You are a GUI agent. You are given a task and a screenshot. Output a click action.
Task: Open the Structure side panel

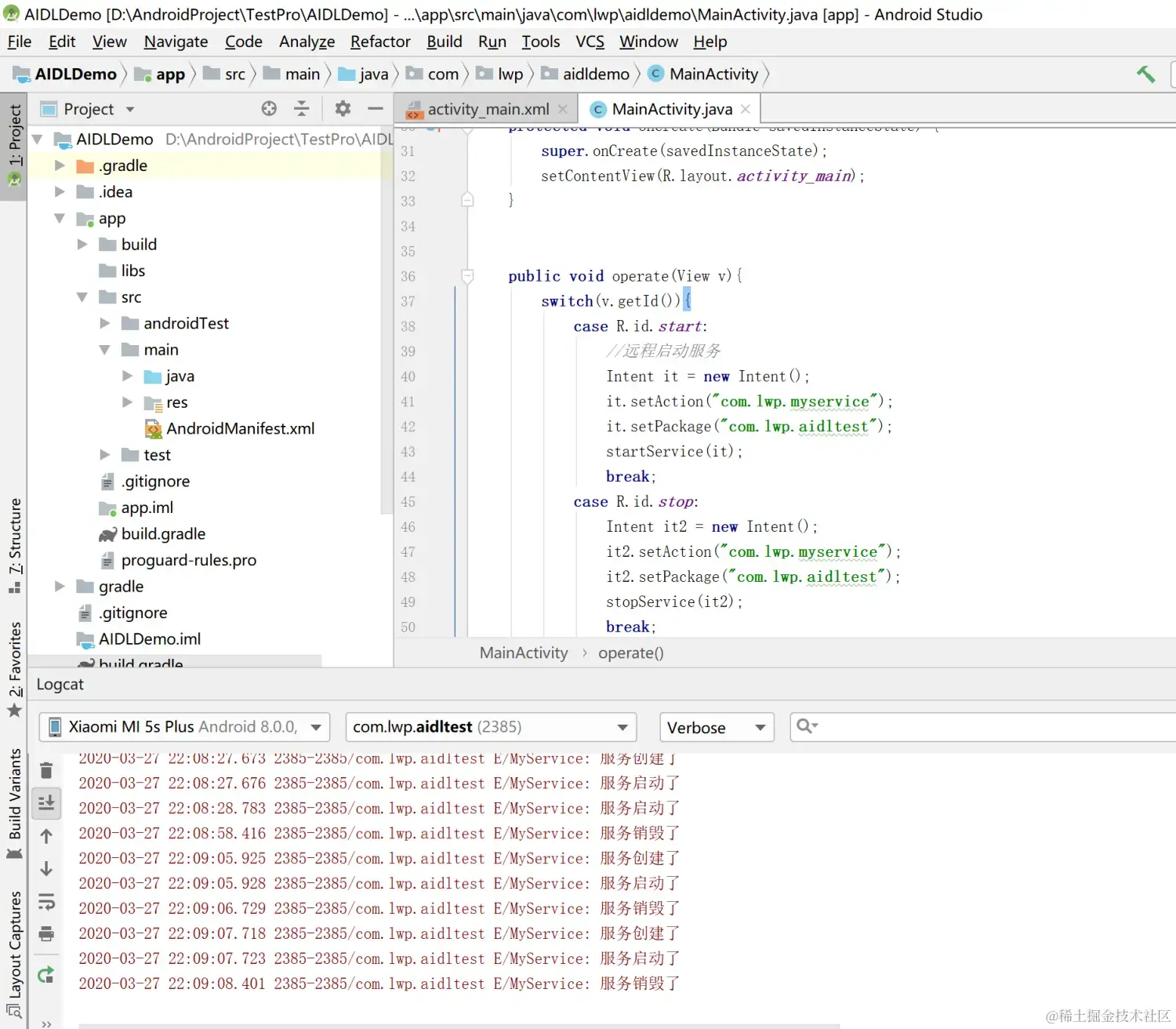coord(14,546)
